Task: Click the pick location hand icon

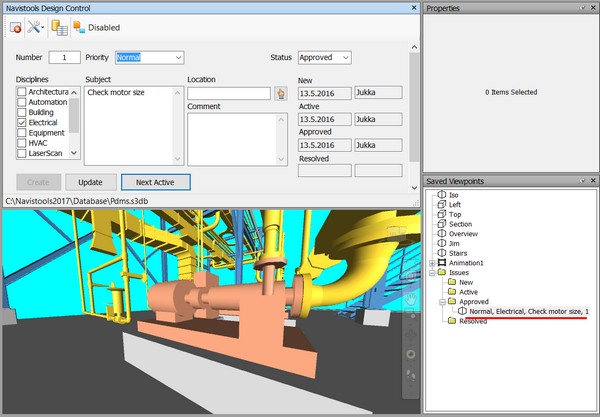Action: [x=281, y=93]
